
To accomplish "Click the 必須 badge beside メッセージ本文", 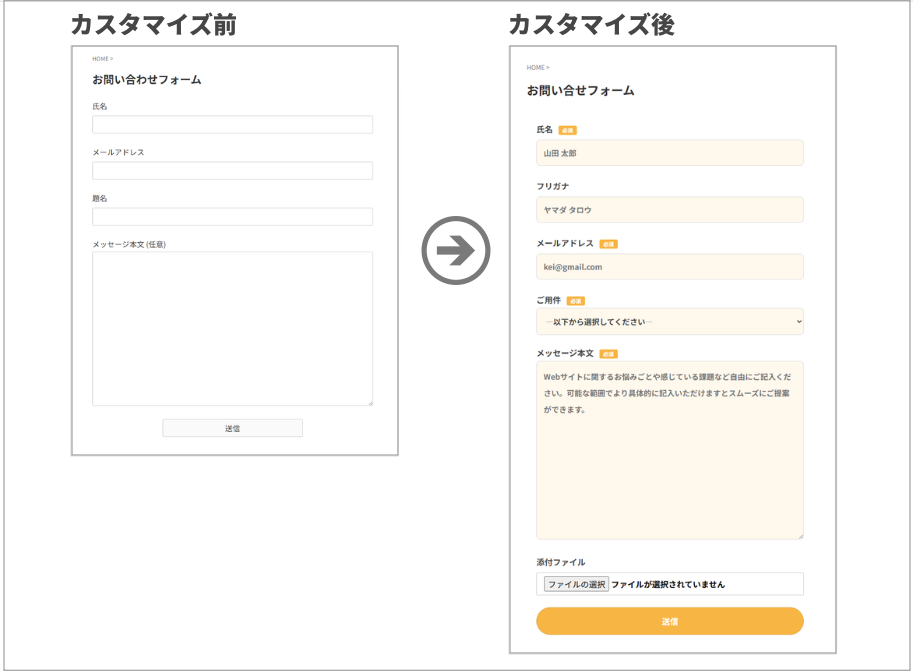I will (608, 354).
